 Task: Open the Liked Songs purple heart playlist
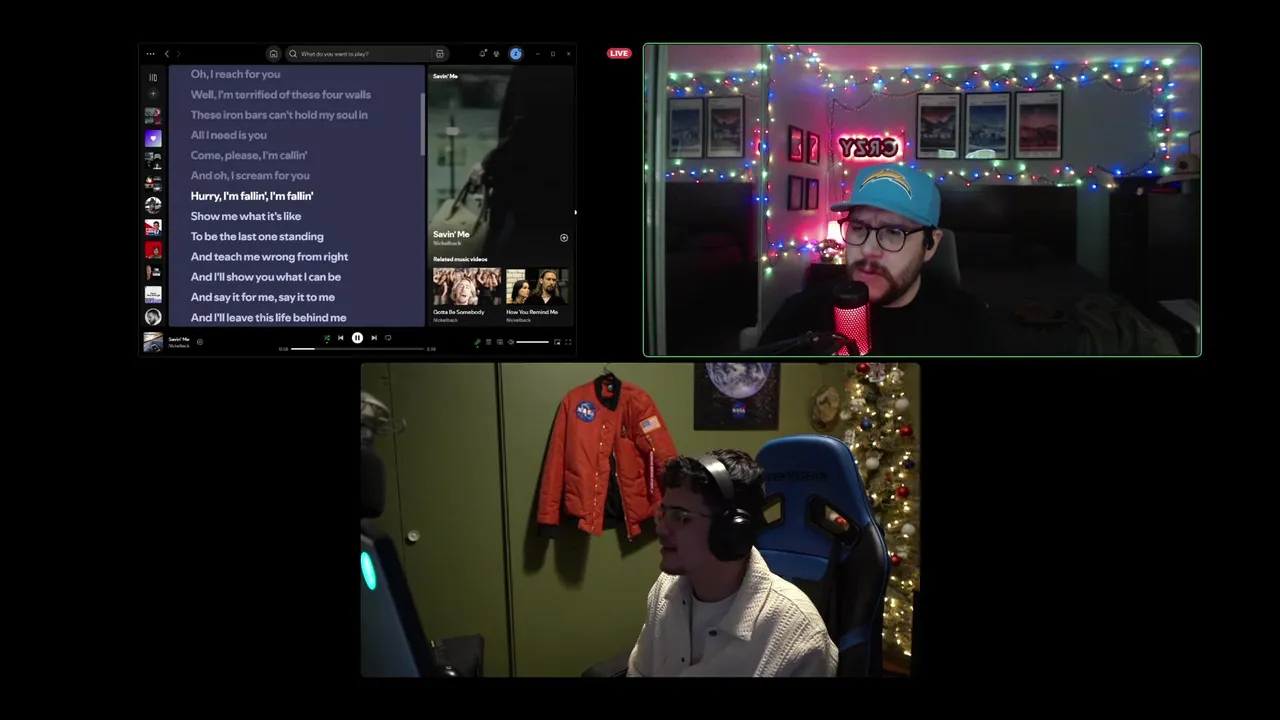point(153,138)
